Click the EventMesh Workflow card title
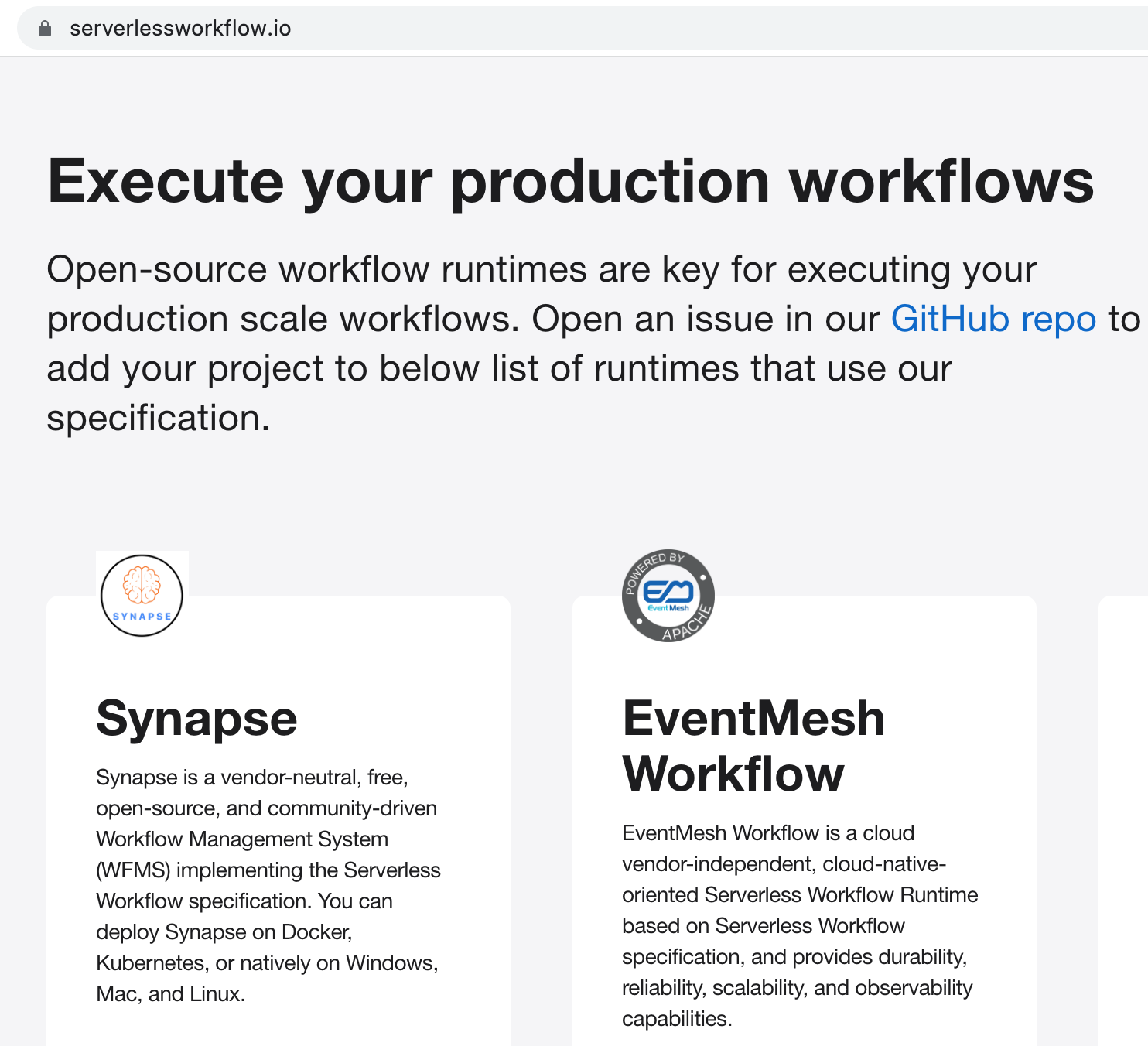This screenshot has width=1148, height=1046. (x=753, y=746)
